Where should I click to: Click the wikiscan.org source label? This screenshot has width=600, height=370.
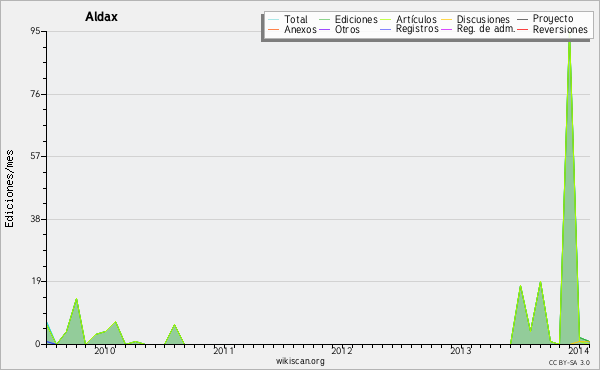click(300, 361)
